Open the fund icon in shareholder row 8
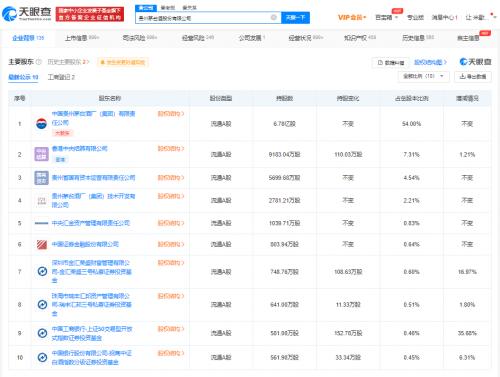 pyautogui.click(x=42, y=304)
